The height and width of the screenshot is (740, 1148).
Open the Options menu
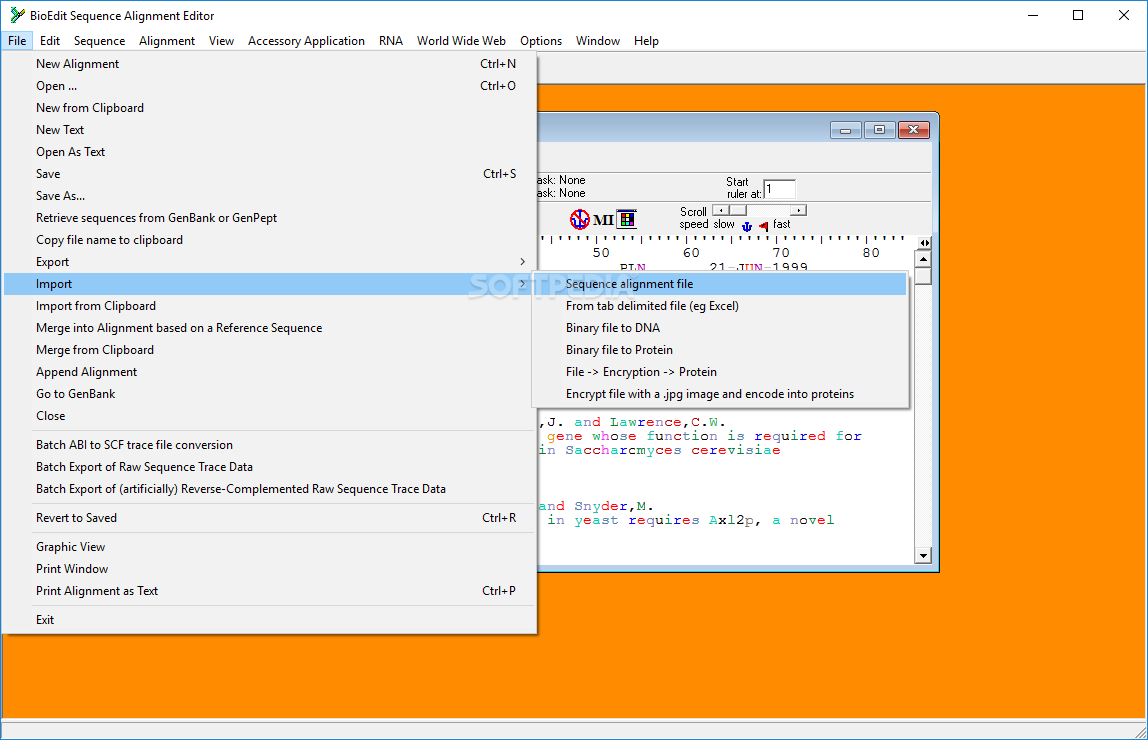[541, 41]
